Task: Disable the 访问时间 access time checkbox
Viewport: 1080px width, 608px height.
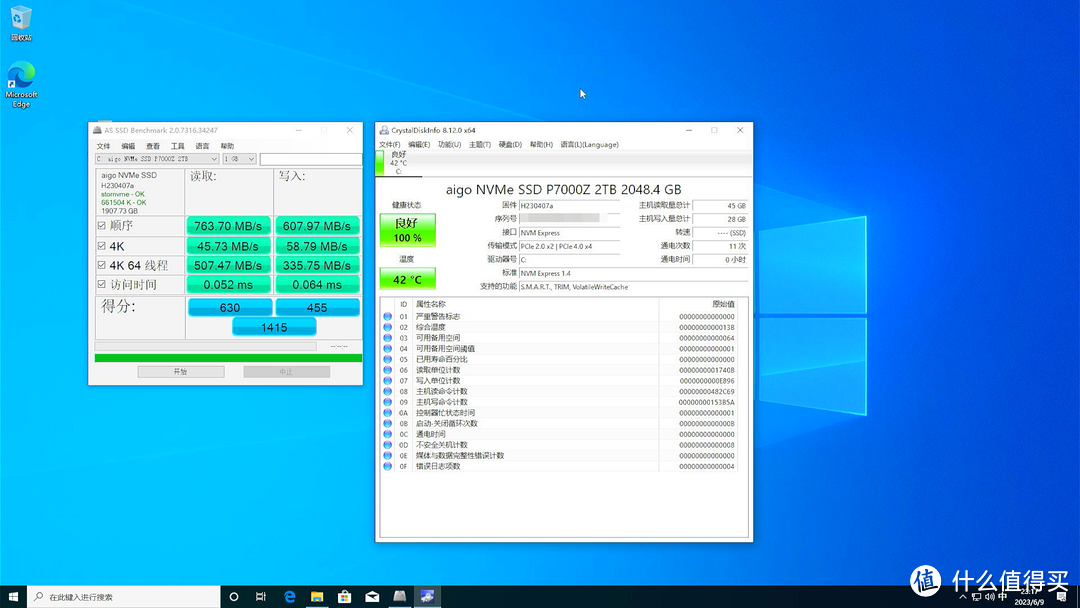Action: 101,285
